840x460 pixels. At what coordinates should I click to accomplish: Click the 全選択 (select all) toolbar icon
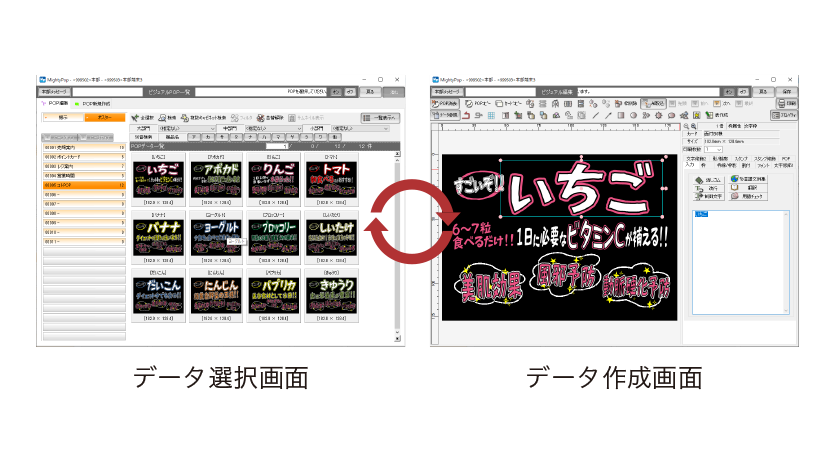pyautogui.click(x=136, y=117)
